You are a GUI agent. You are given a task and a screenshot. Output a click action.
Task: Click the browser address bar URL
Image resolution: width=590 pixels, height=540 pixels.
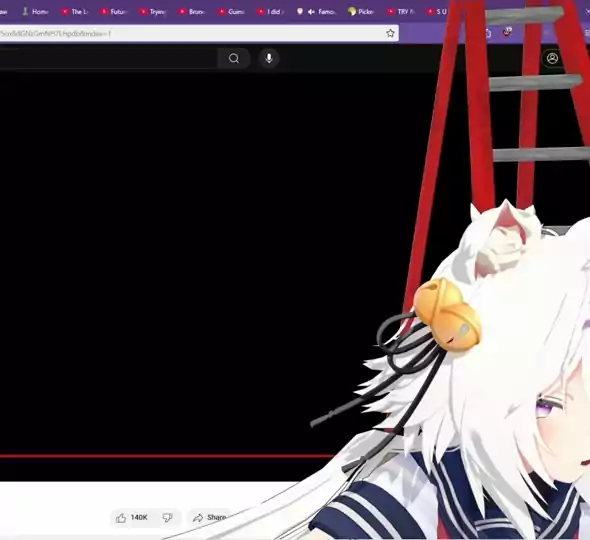(55, 33)
